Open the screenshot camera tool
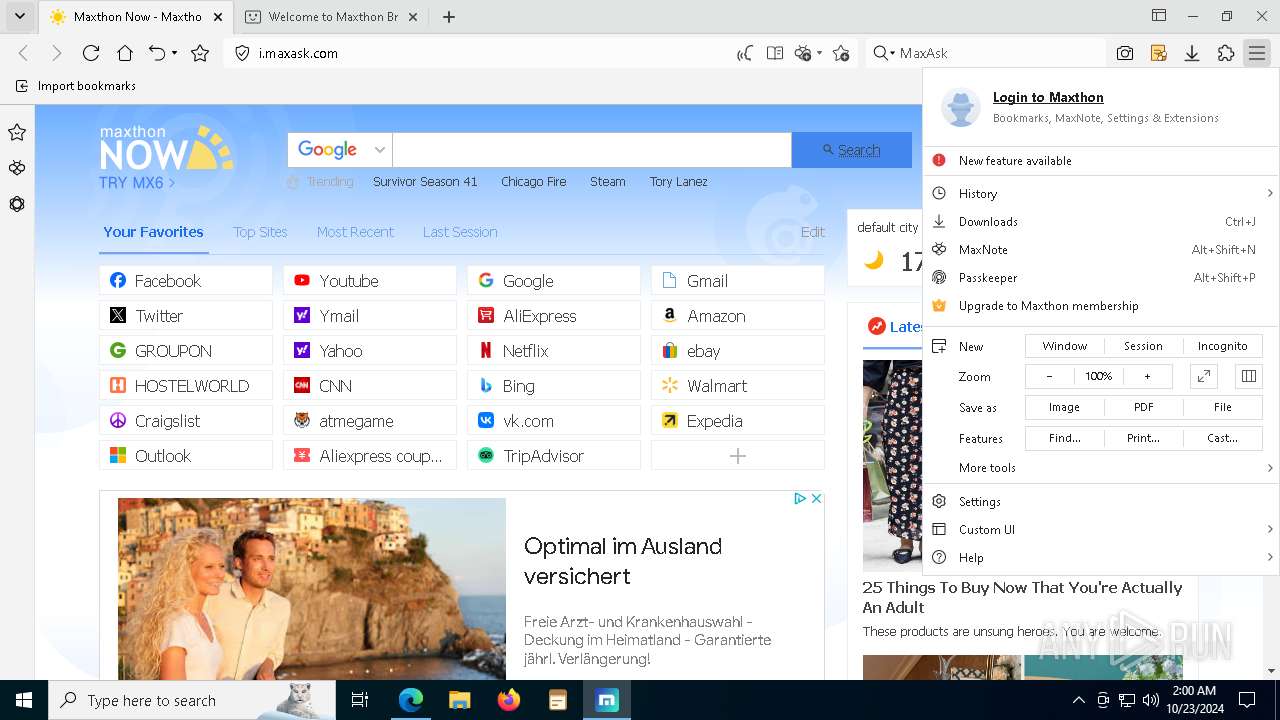This screenshot has height=720, width=1280. click(x=1125, y=53)
